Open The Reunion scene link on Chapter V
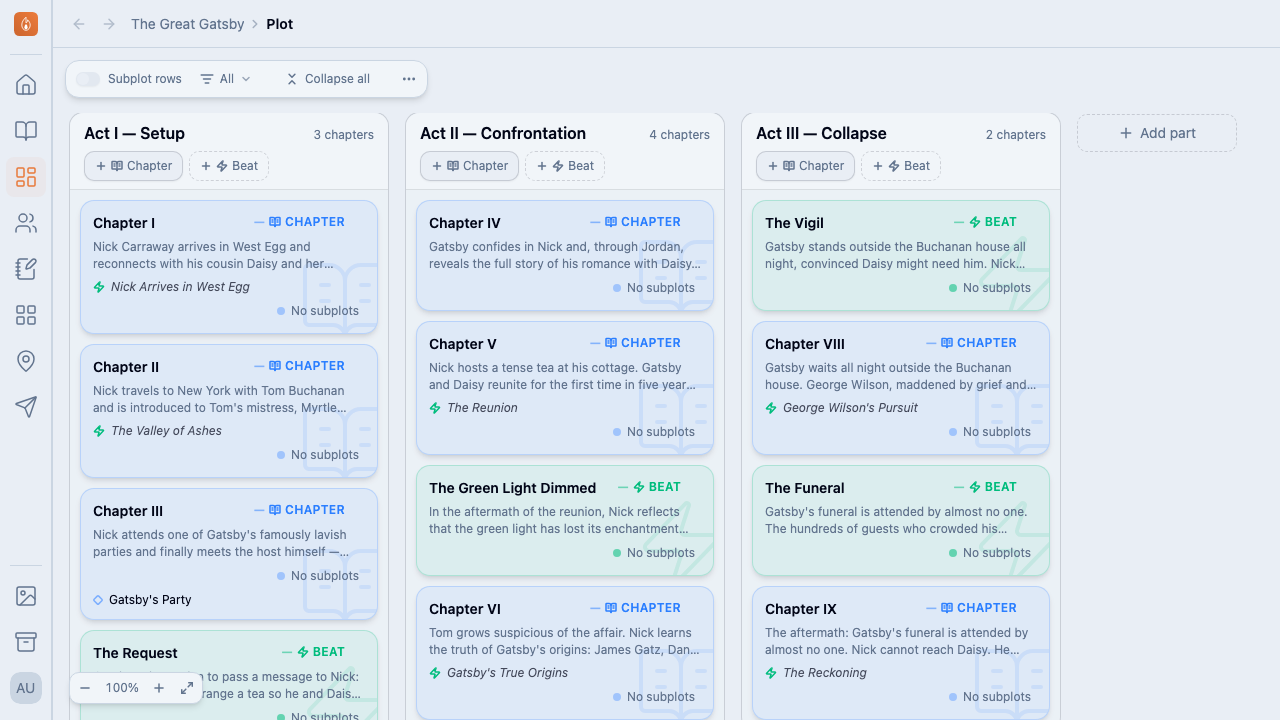Viewport: 1280px width, 720px height. point(483,408)
